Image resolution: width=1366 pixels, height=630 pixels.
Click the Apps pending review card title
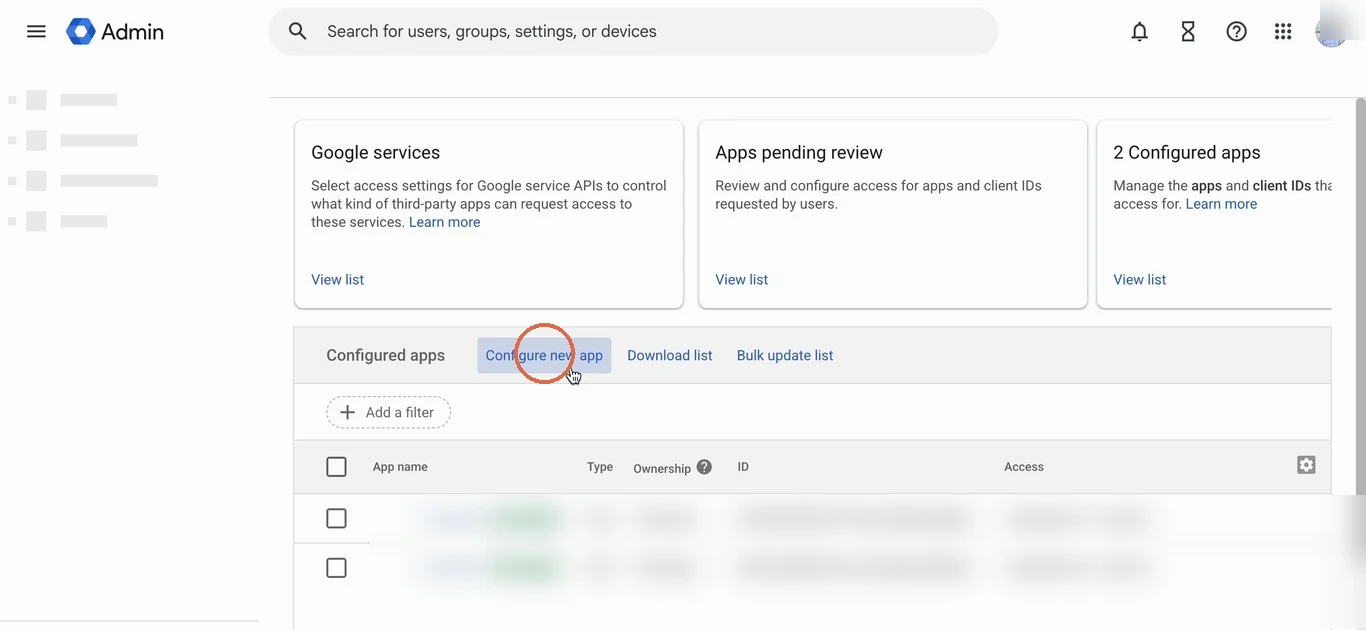(x=799, y=152)
